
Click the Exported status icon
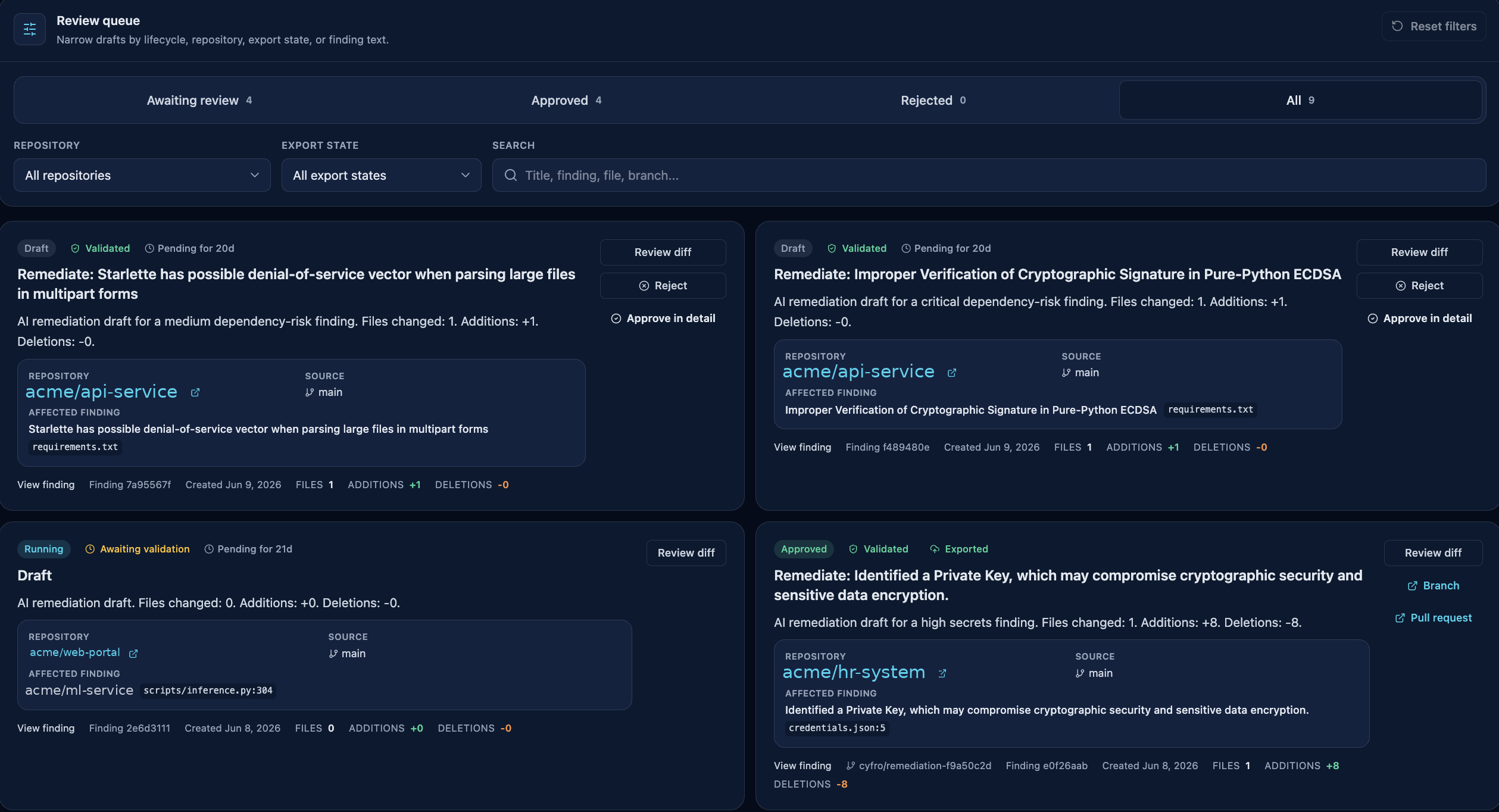tap(935, 549)
